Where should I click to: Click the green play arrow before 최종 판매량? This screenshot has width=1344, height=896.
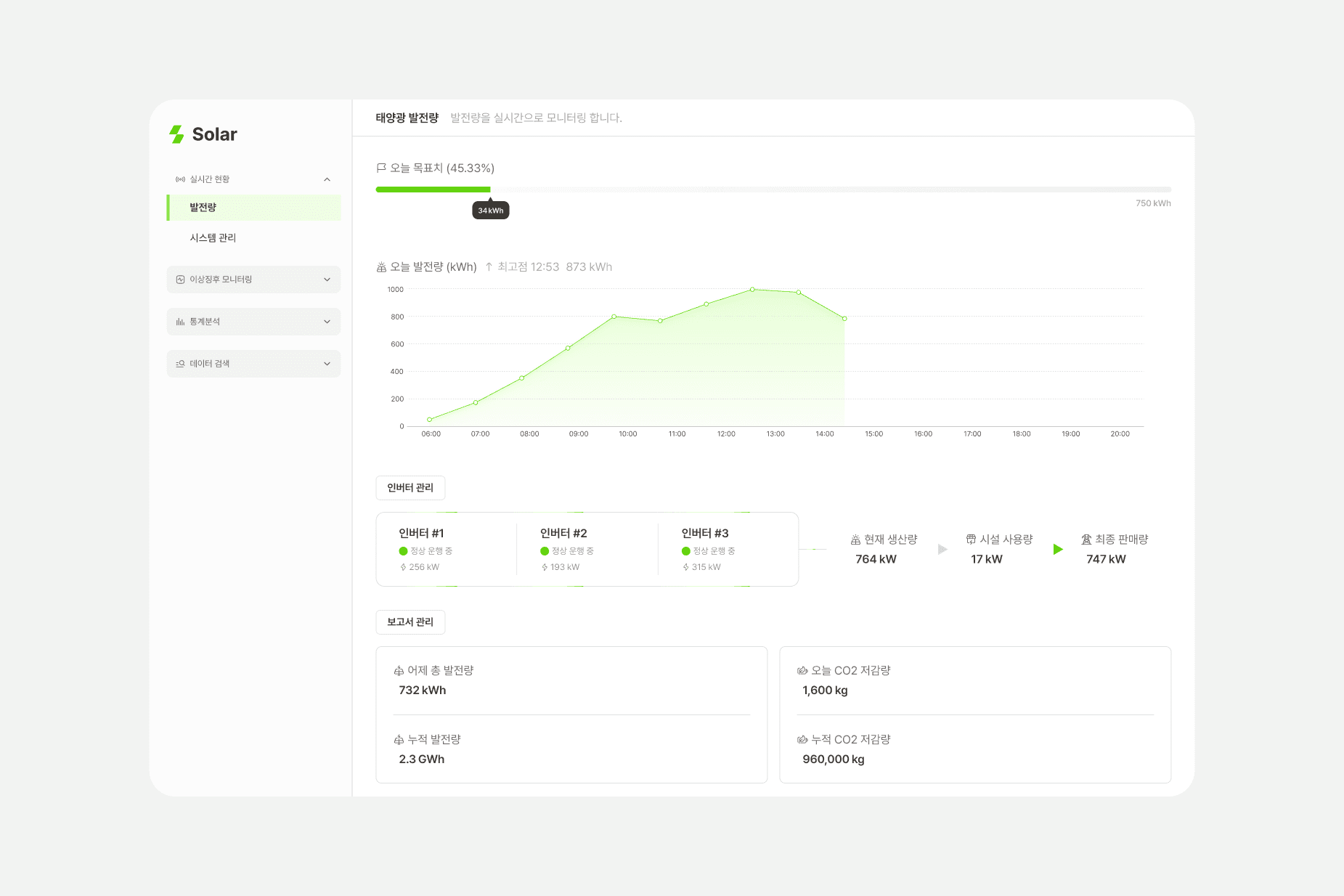tap(1058, 549)
